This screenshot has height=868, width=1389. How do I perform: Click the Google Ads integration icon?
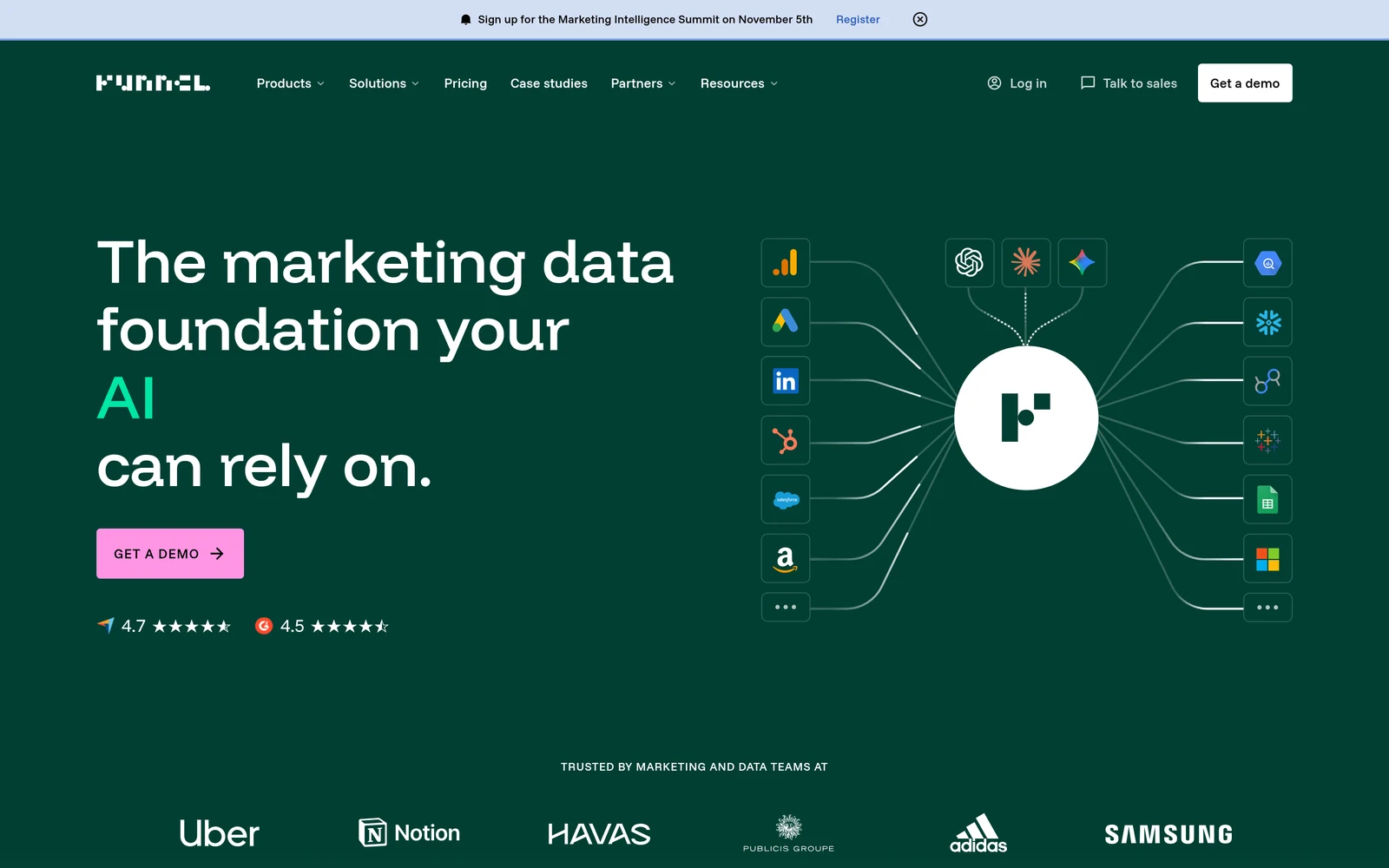pos(786,322)
